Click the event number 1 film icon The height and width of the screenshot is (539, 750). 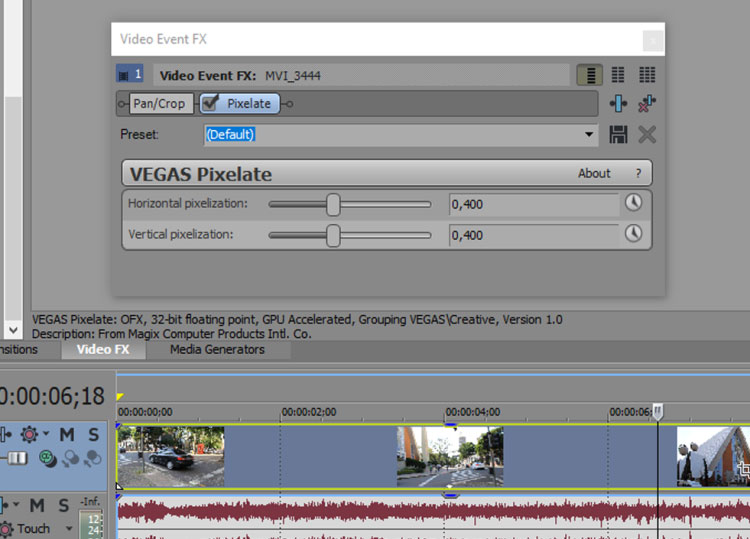[130, 74]
